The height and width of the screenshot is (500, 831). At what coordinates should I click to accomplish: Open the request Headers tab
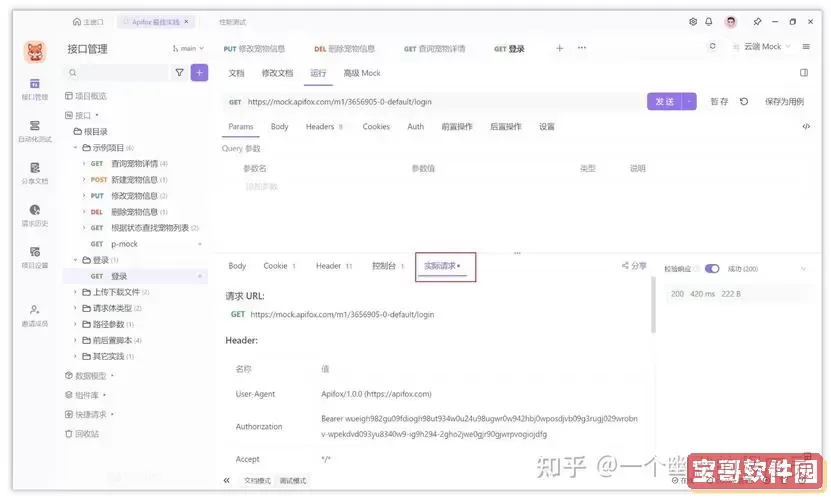pos(324,127)
